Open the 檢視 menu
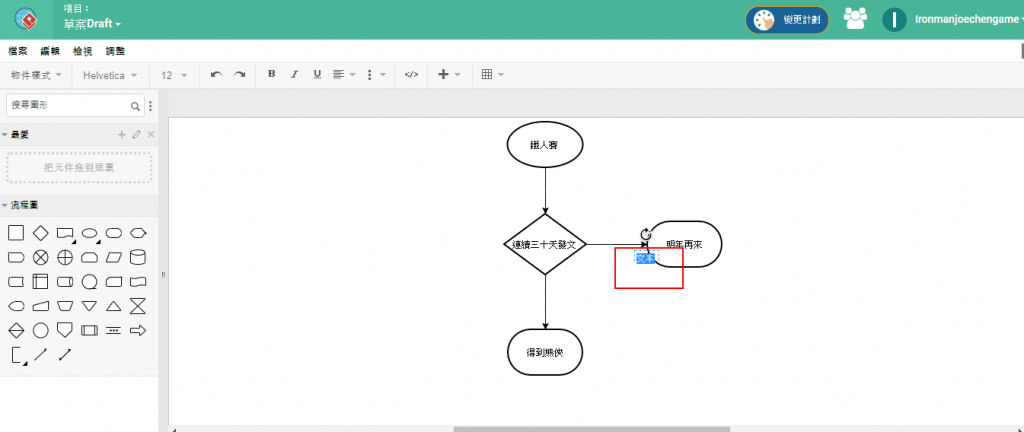 tap(82, 51)
